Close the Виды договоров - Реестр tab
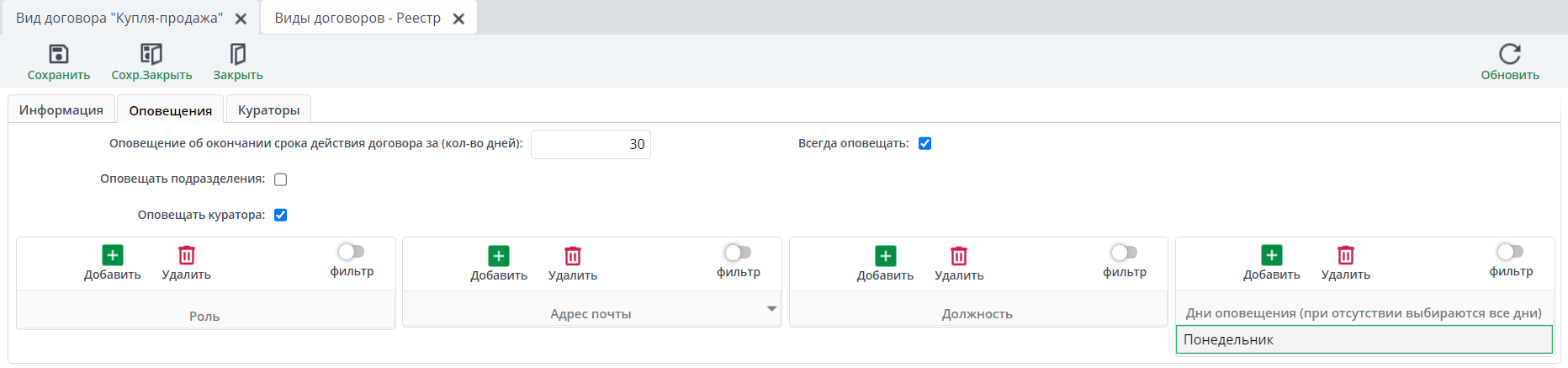The image size is (1568, 368). click(458, 19)
